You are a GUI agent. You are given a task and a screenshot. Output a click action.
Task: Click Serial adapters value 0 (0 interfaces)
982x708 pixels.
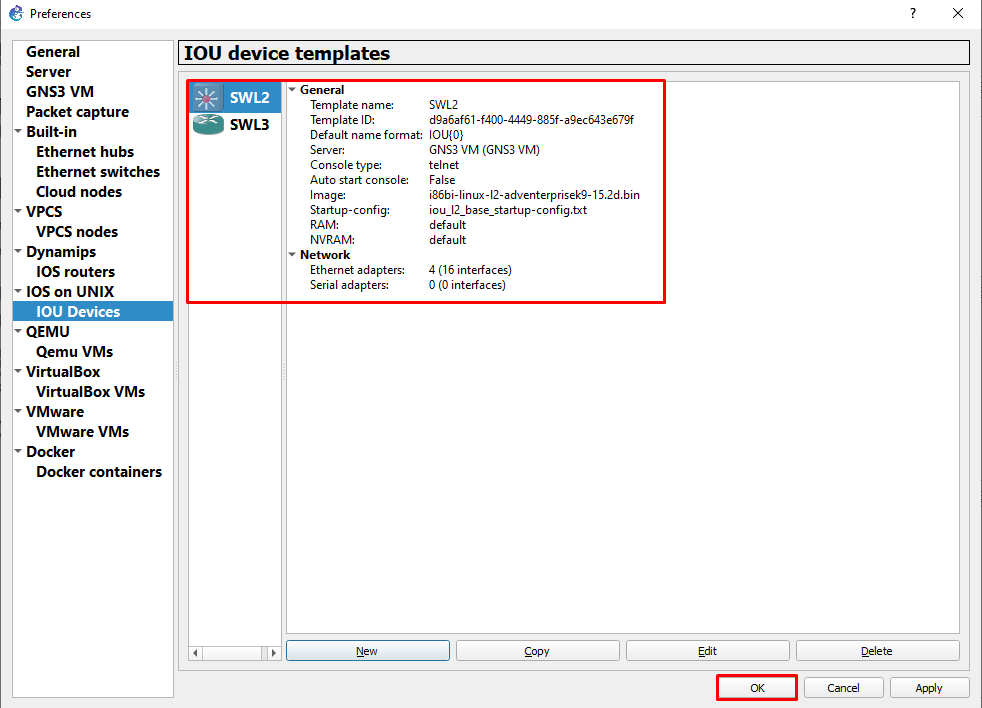467,285
